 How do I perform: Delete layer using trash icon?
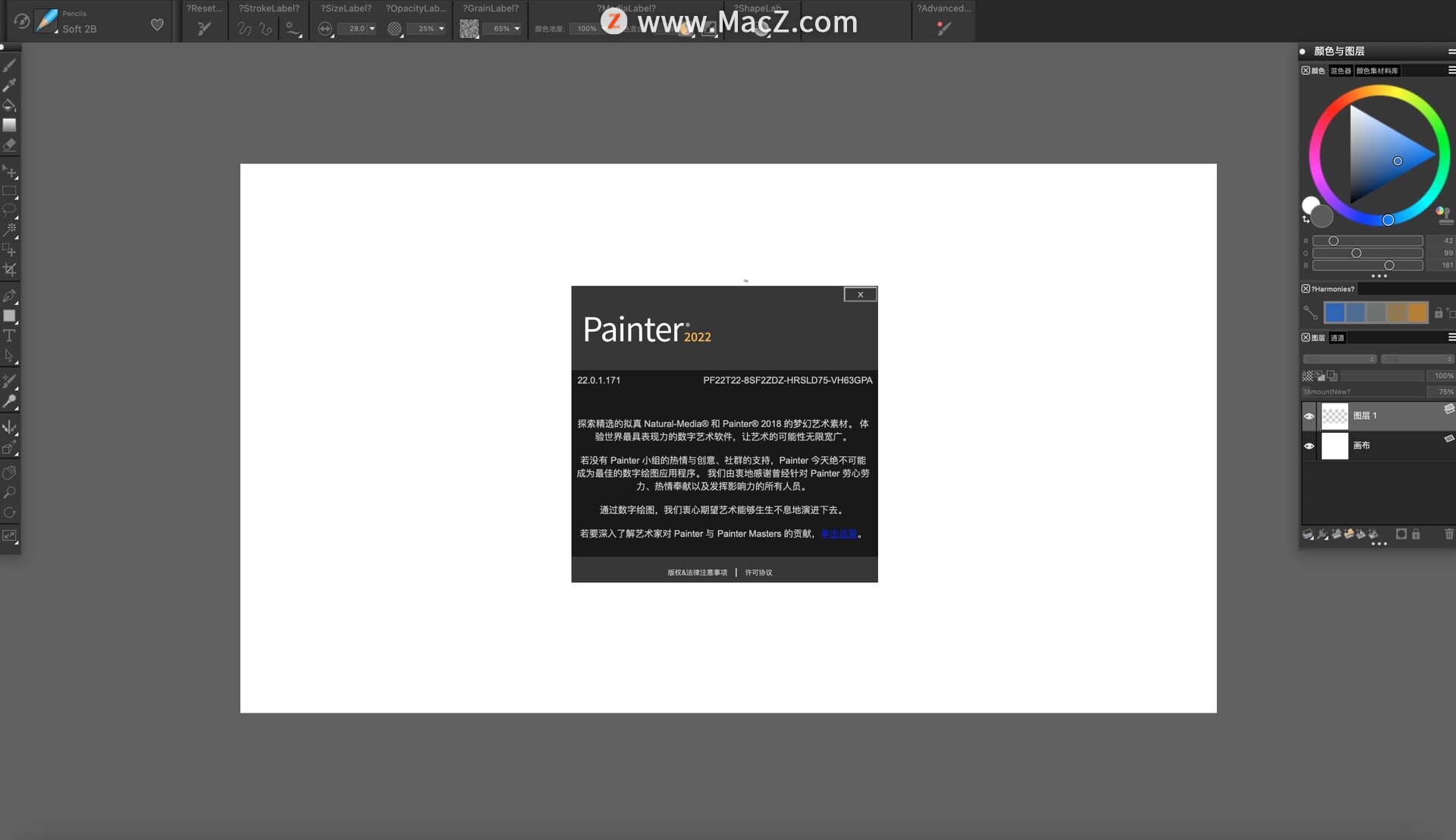1449,534
